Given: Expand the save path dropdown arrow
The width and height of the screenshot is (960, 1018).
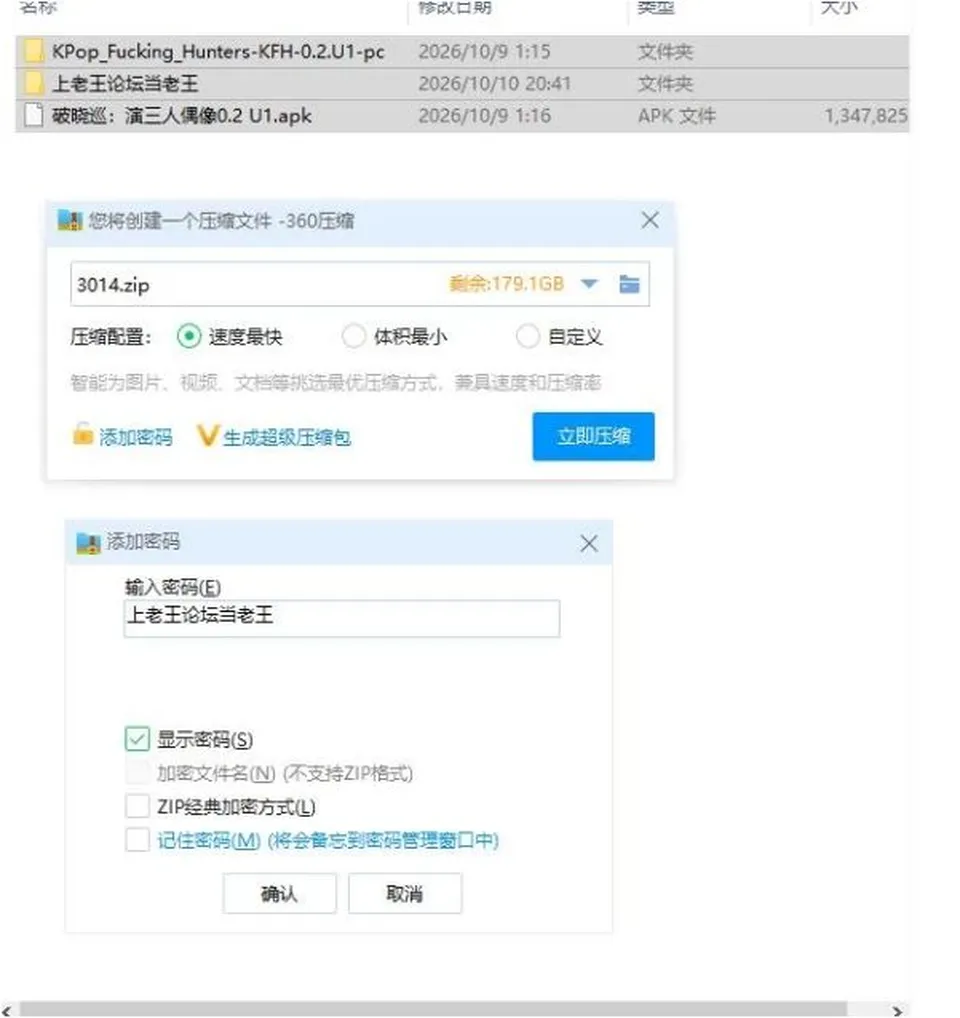Looking at the screenshot, I should click(x=589, y=284).
